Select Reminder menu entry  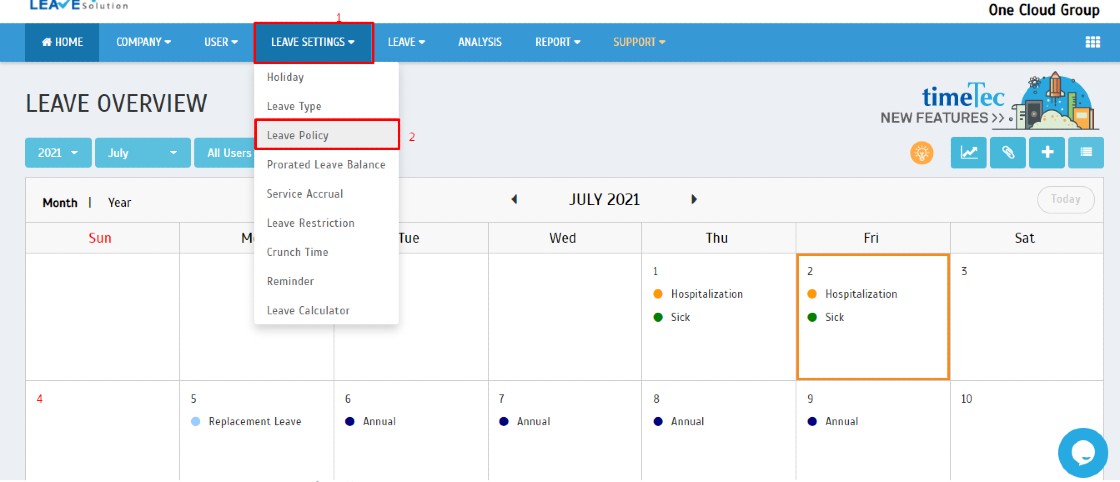326,281
